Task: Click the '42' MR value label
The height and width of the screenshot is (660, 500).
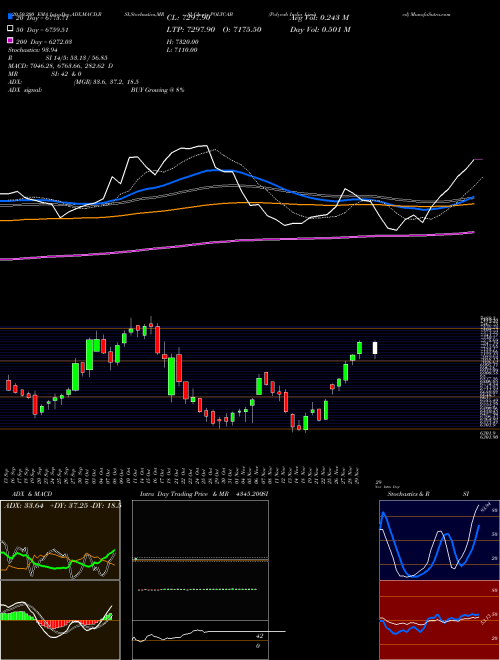Action: point(259,636)
